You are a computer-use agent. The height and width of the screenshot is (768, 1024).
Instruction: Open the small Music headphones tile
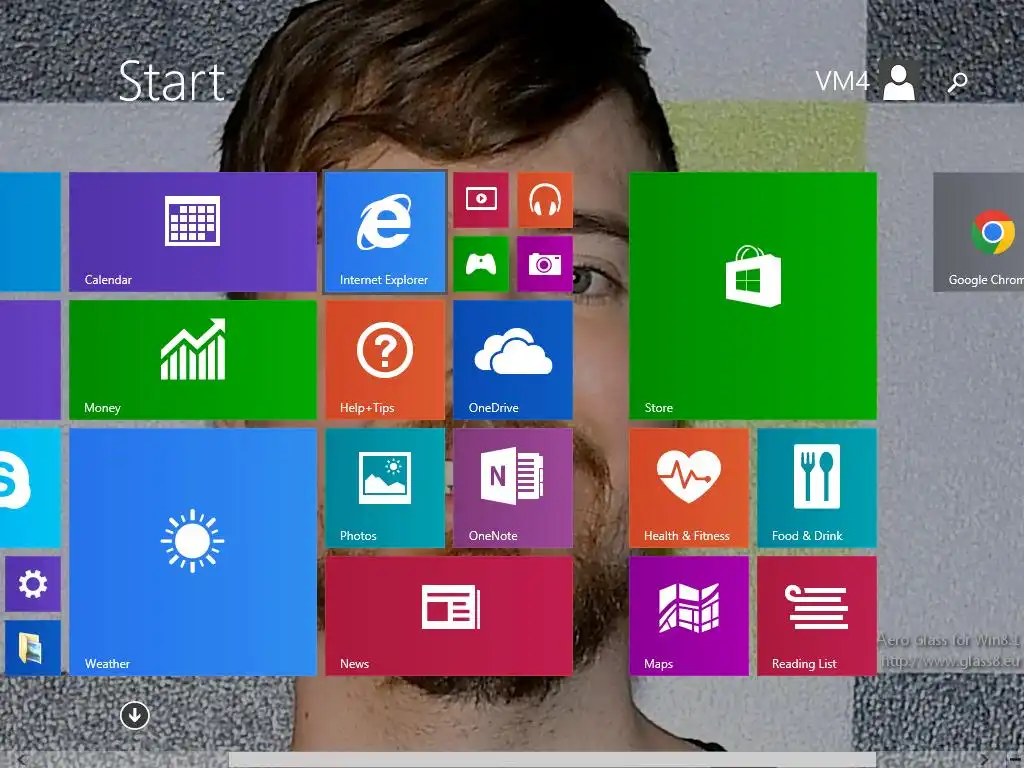(545, 200)
